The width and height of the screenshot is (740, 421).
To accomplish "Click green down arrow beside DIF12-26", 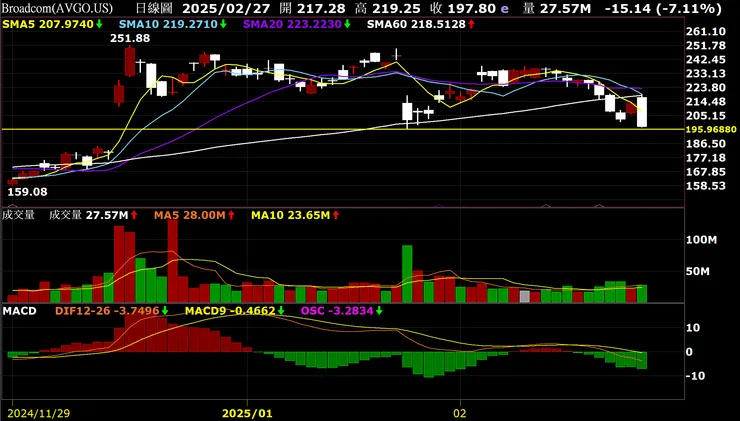I will (x=165, y=311).
